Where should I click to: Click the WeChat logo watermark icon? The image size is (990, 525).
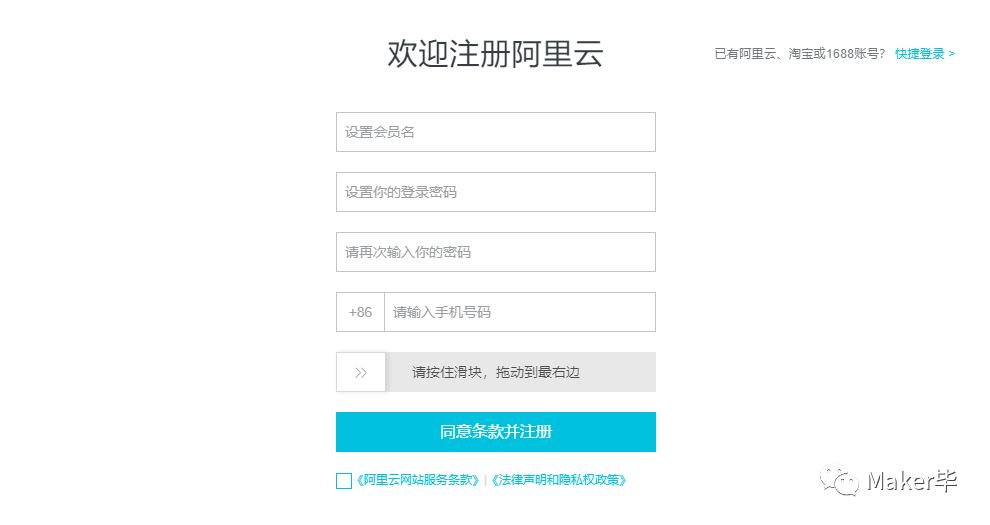839,481
